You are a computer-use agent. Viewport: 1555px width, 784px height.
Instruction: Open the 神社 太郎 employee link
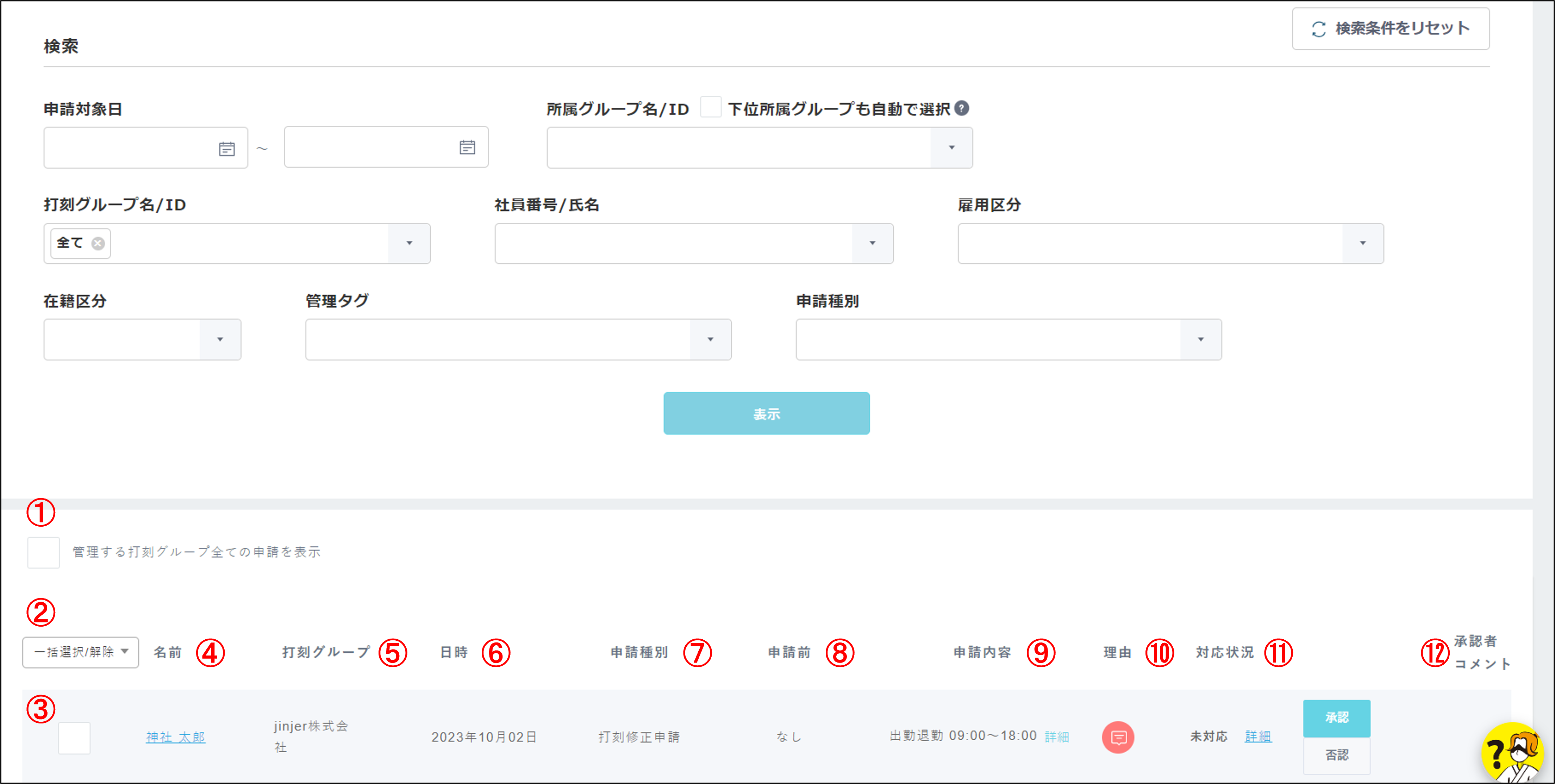[x=175, y=737]
